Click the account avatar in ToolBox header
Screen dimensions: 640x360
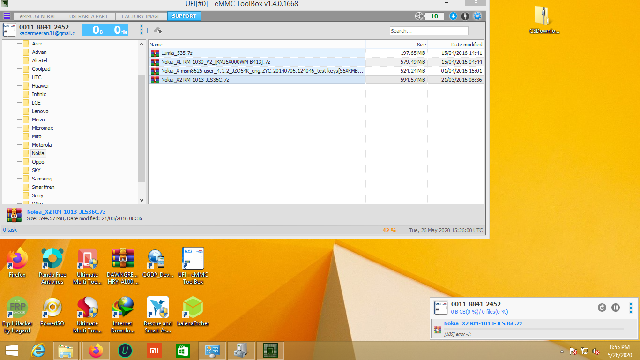click(9, 30)
